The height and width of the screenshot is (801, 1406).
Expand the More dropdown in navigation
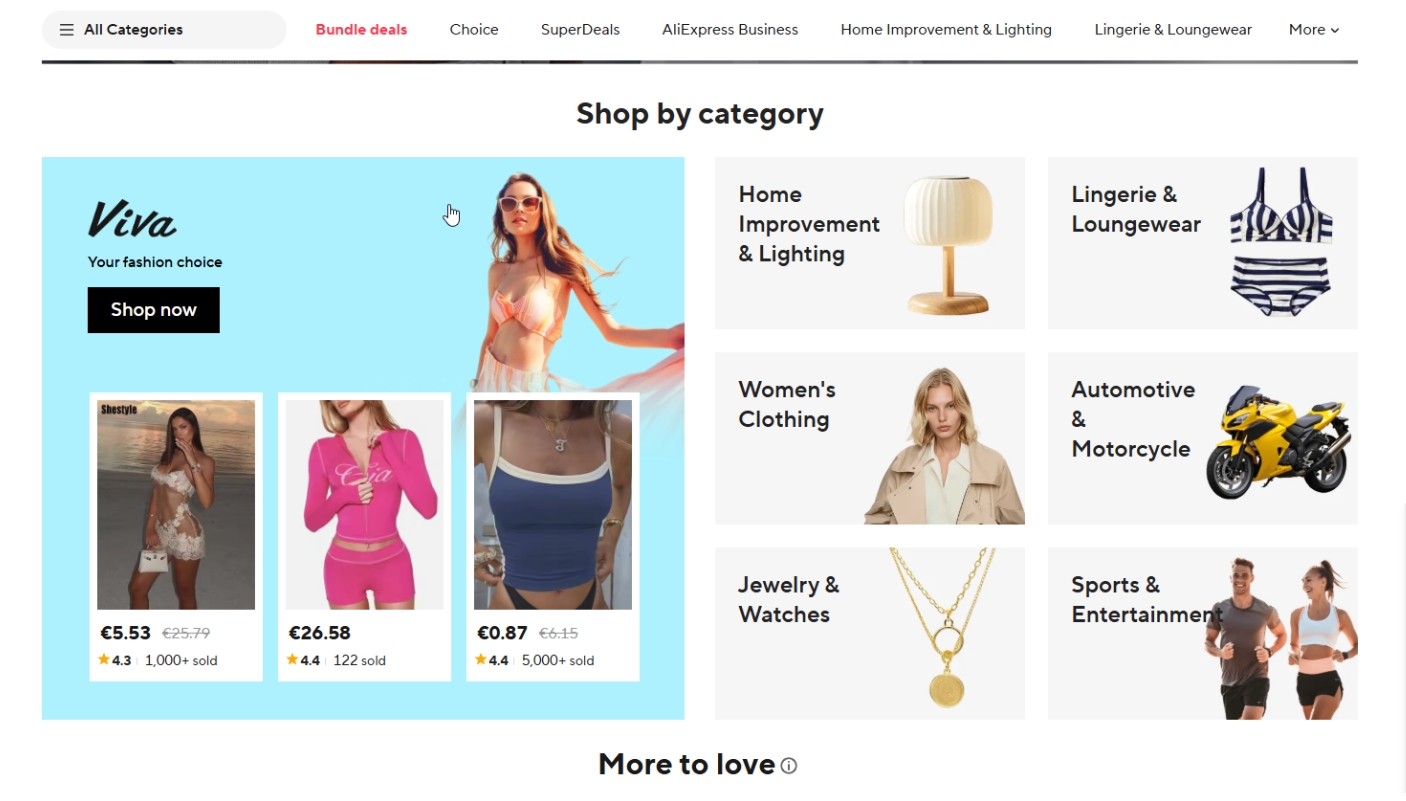coord(1314,30)
